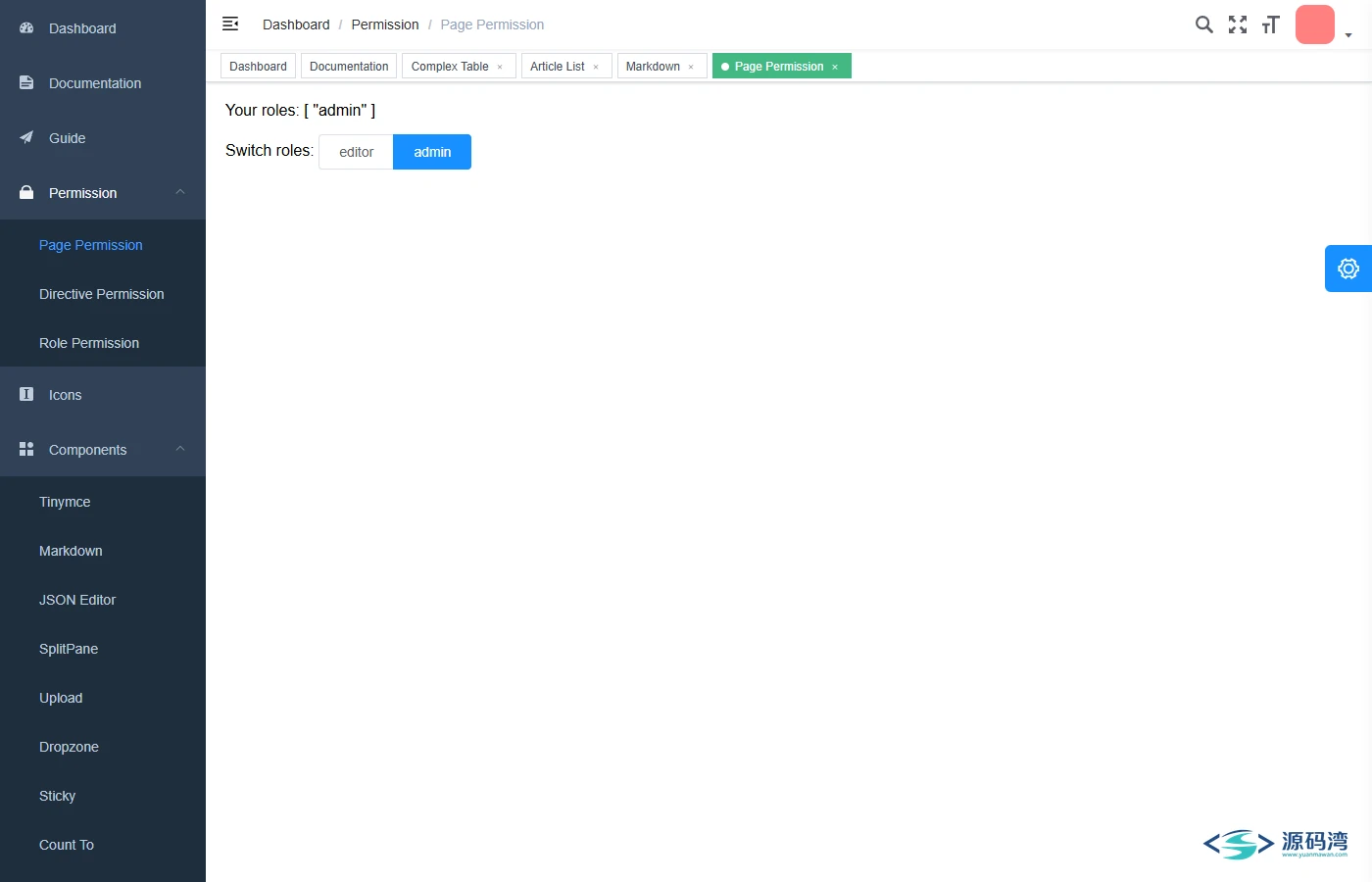Screen dimensions: 1372x882
Task: Close the Markdown tab
Action: 691,67
